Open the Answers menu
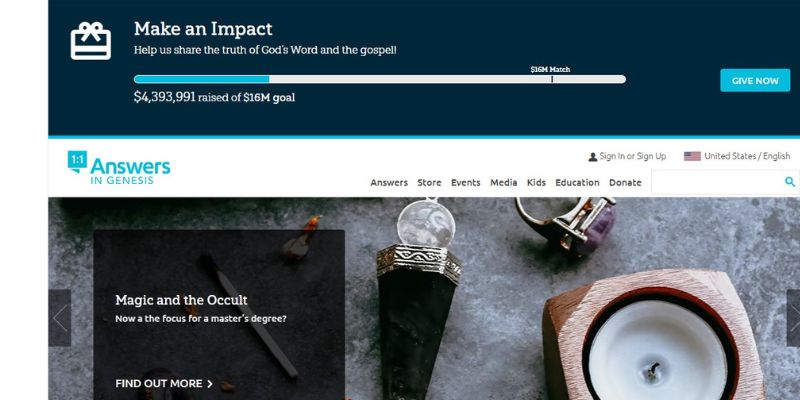Viewport: 800px width, 400px height. [x=389, y=183]
